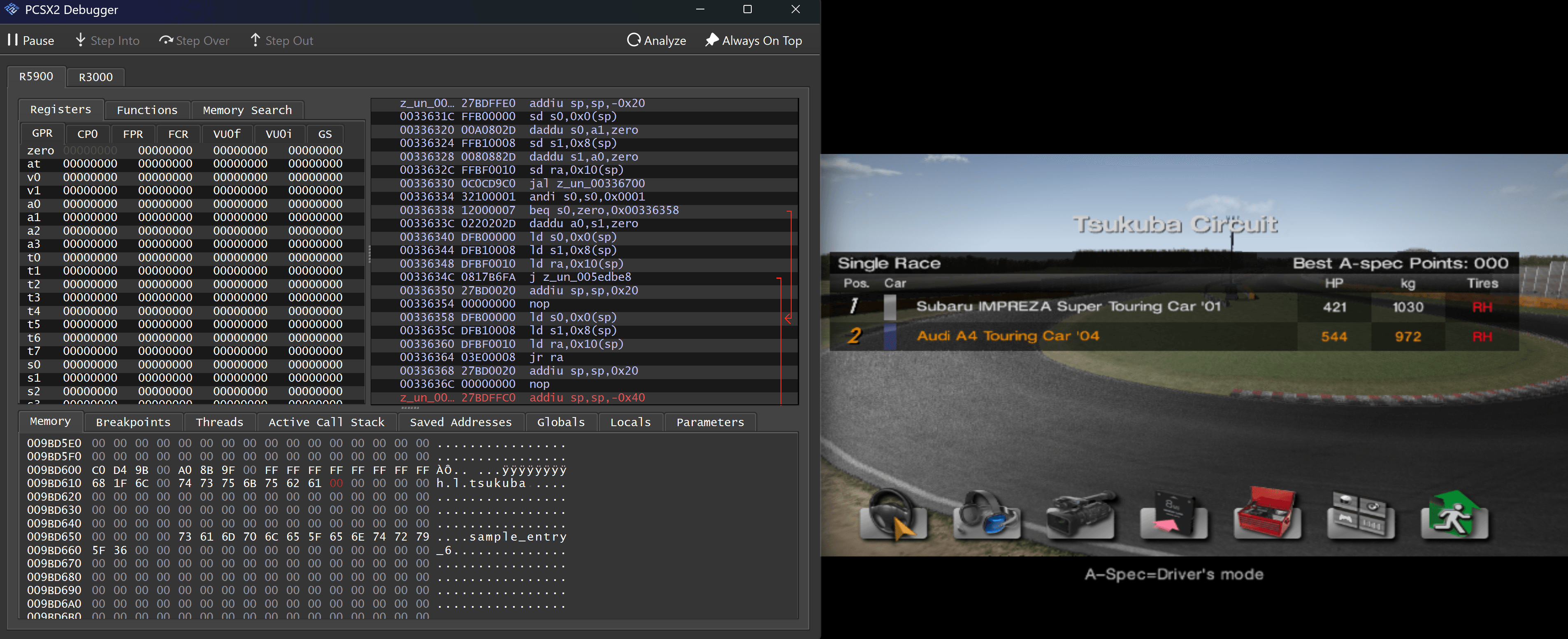Screen dimensions: 1568x639
Task: Select the steering wheel start race icon
Action: pos(893,515)
